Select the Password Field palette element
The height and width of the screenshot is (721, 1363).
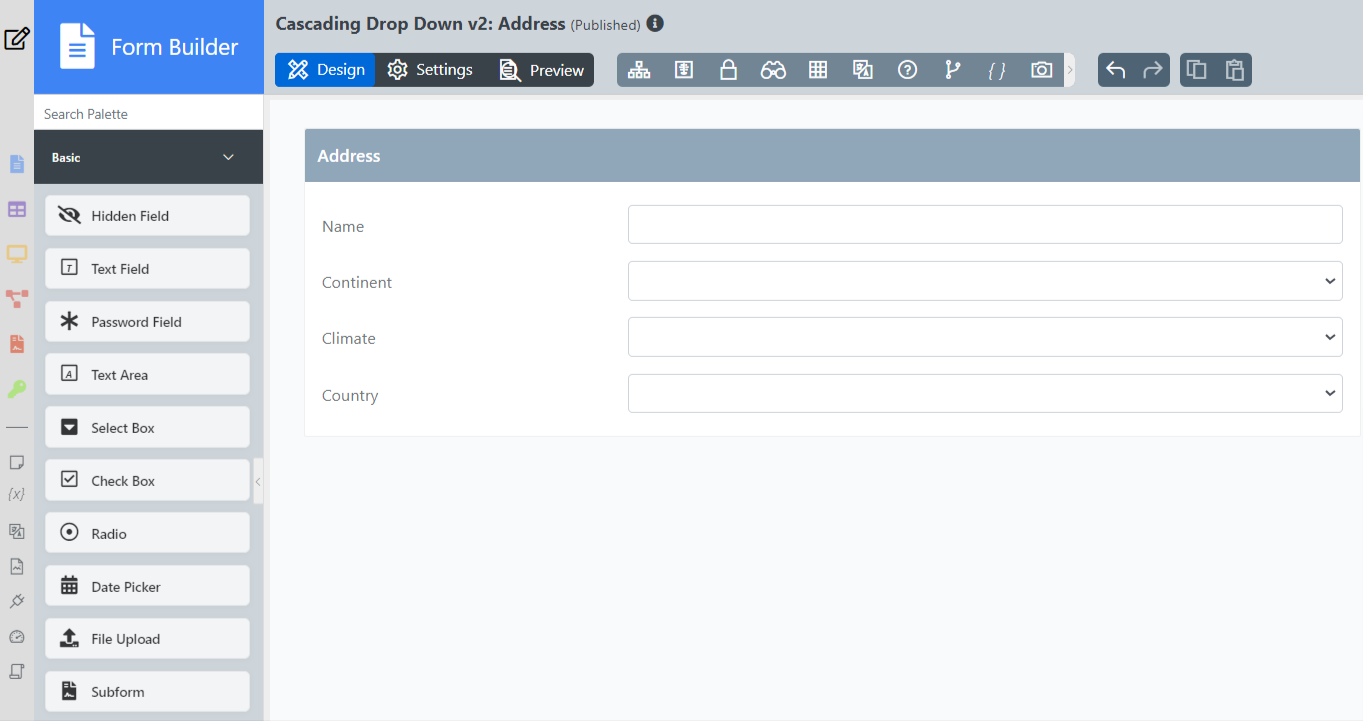[147, 322]
